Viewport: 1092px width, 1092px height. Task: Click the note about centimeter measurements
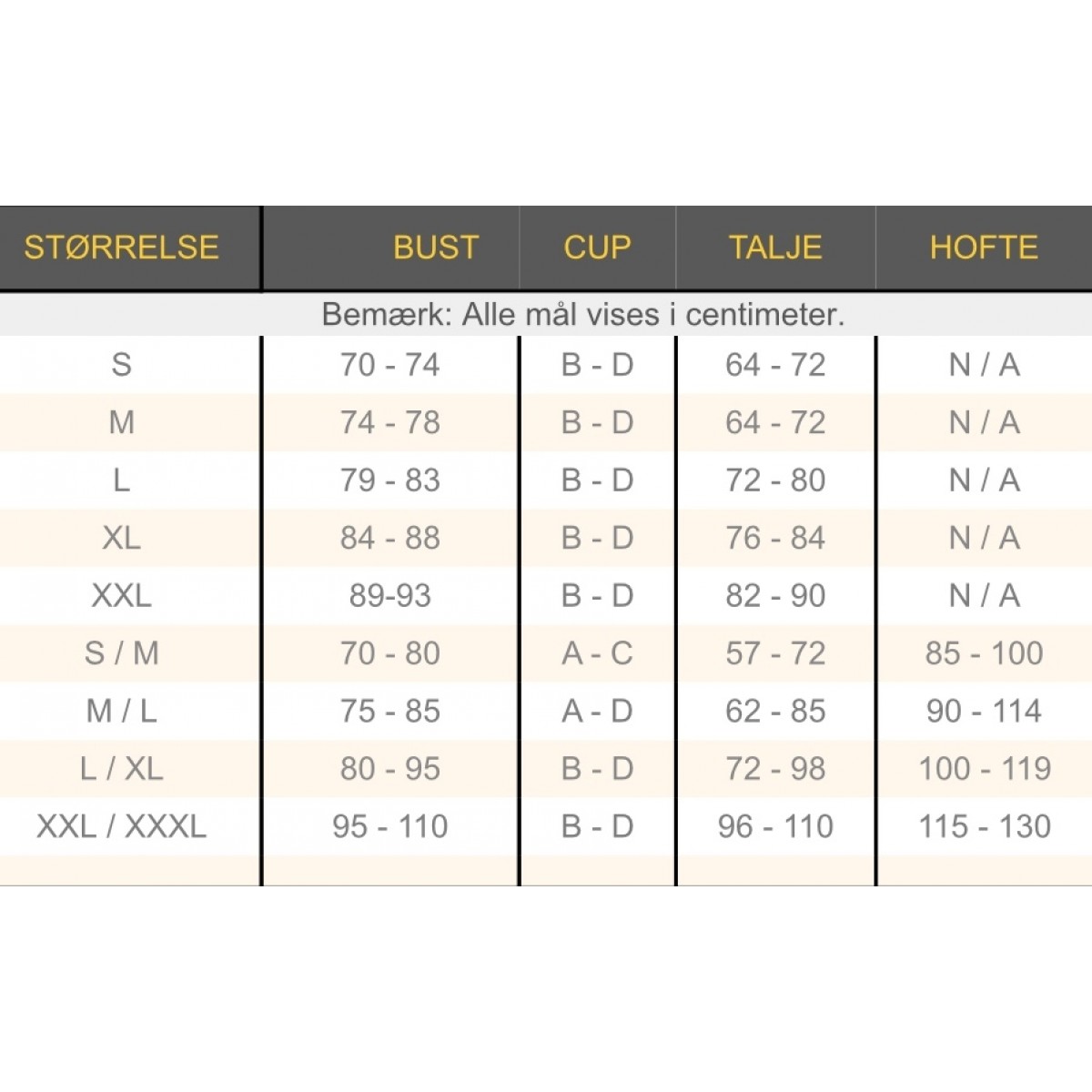[583, 315]
